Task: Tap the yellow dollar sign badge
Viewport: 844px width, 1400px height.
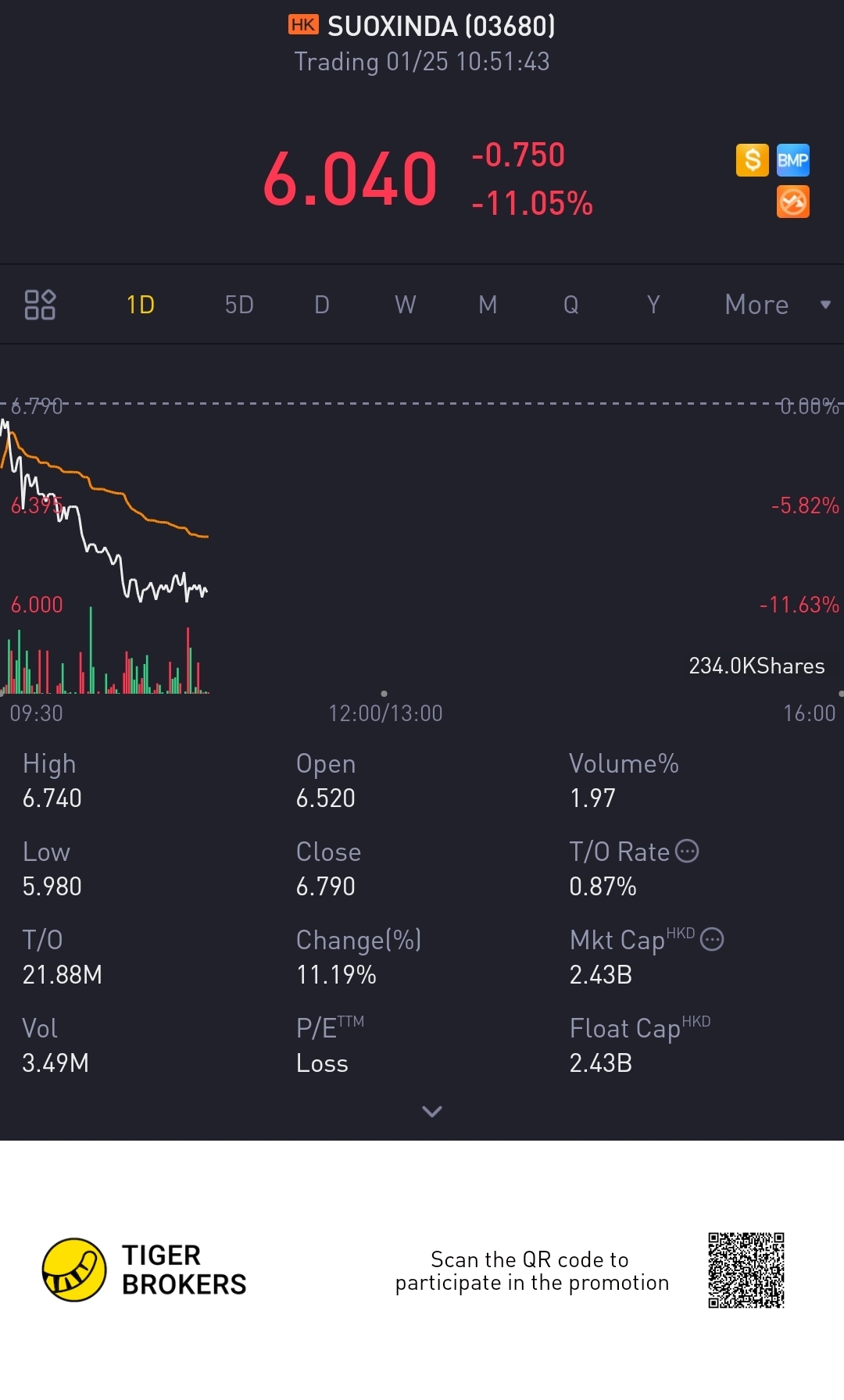Action: pos(752,160)
